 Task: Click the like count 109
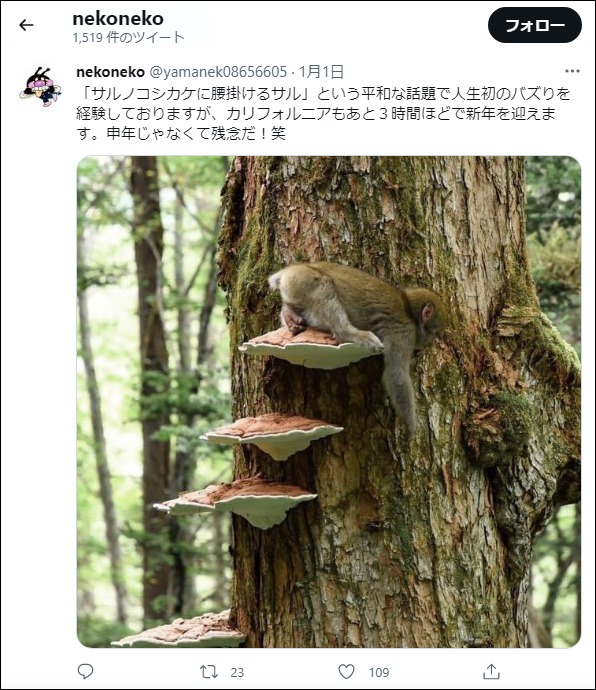pos(379,672)
